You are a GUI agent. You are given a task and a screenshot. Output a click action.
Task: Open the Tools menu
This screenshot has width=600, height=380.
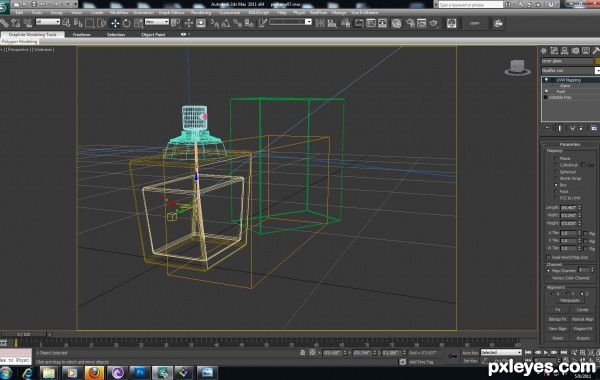(x=37, y=13)
